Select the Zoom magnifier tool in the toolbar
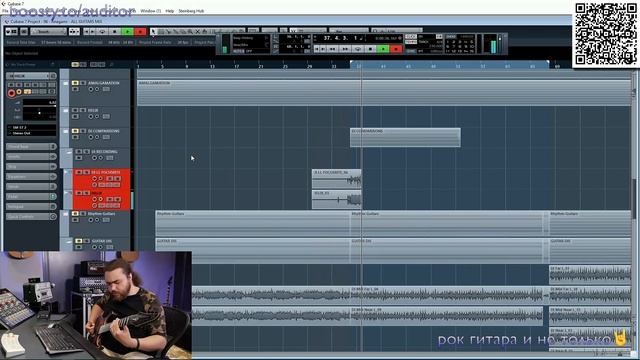Screen dimensions: 640x360 (190, 31)
